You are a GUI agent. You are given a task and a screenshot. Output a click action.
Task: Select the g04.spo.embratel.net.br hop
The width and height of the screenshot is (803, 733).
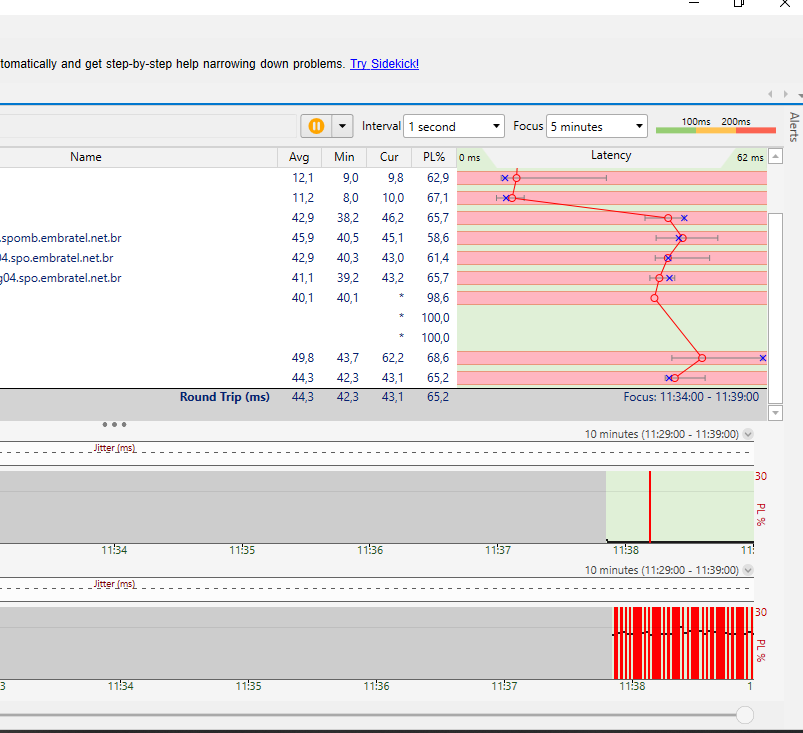[x=61, y=278]
